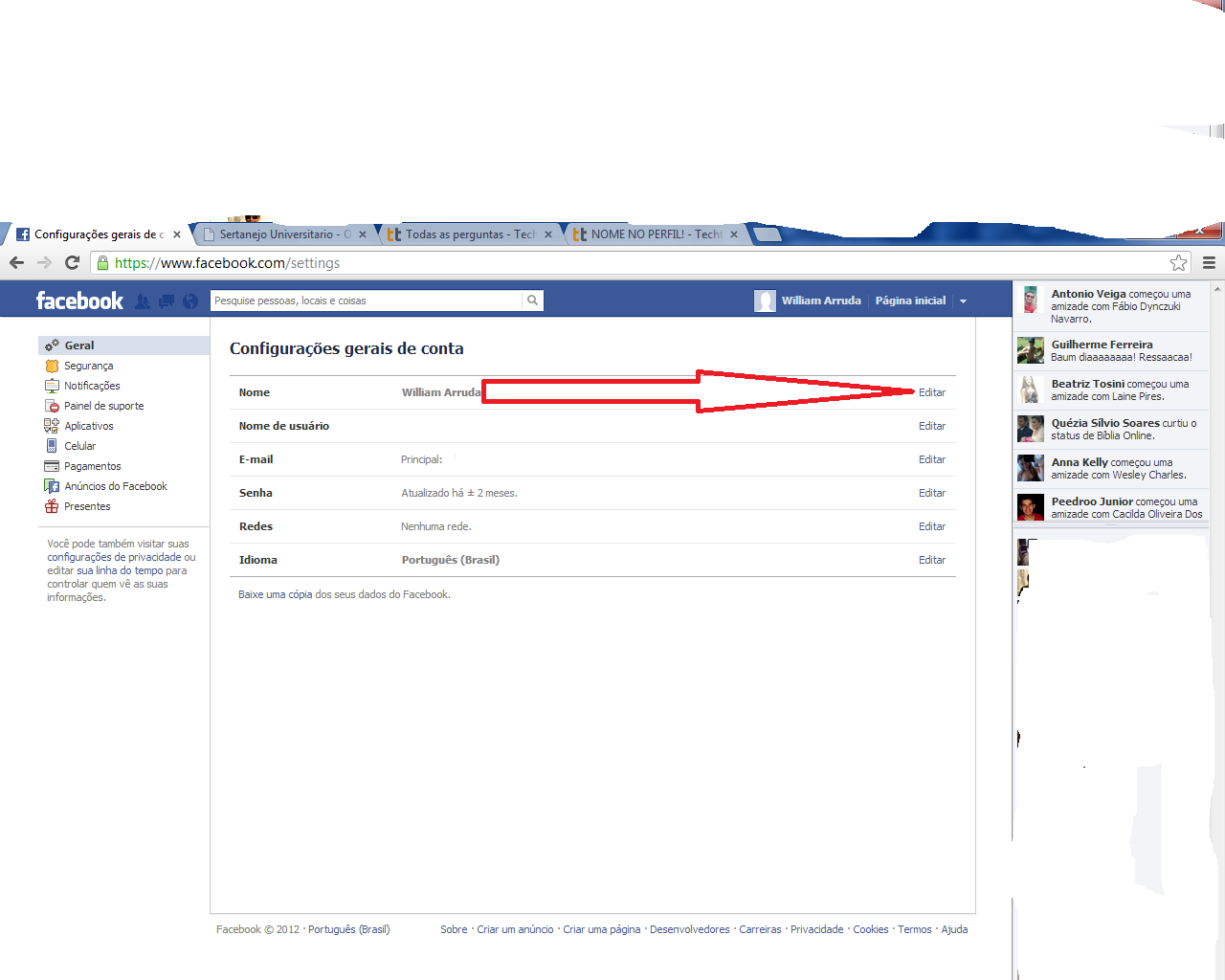Open Beatriz Tosini ticker story
The height and width of the screenshot is (980, 1225).
point(1111,390)
